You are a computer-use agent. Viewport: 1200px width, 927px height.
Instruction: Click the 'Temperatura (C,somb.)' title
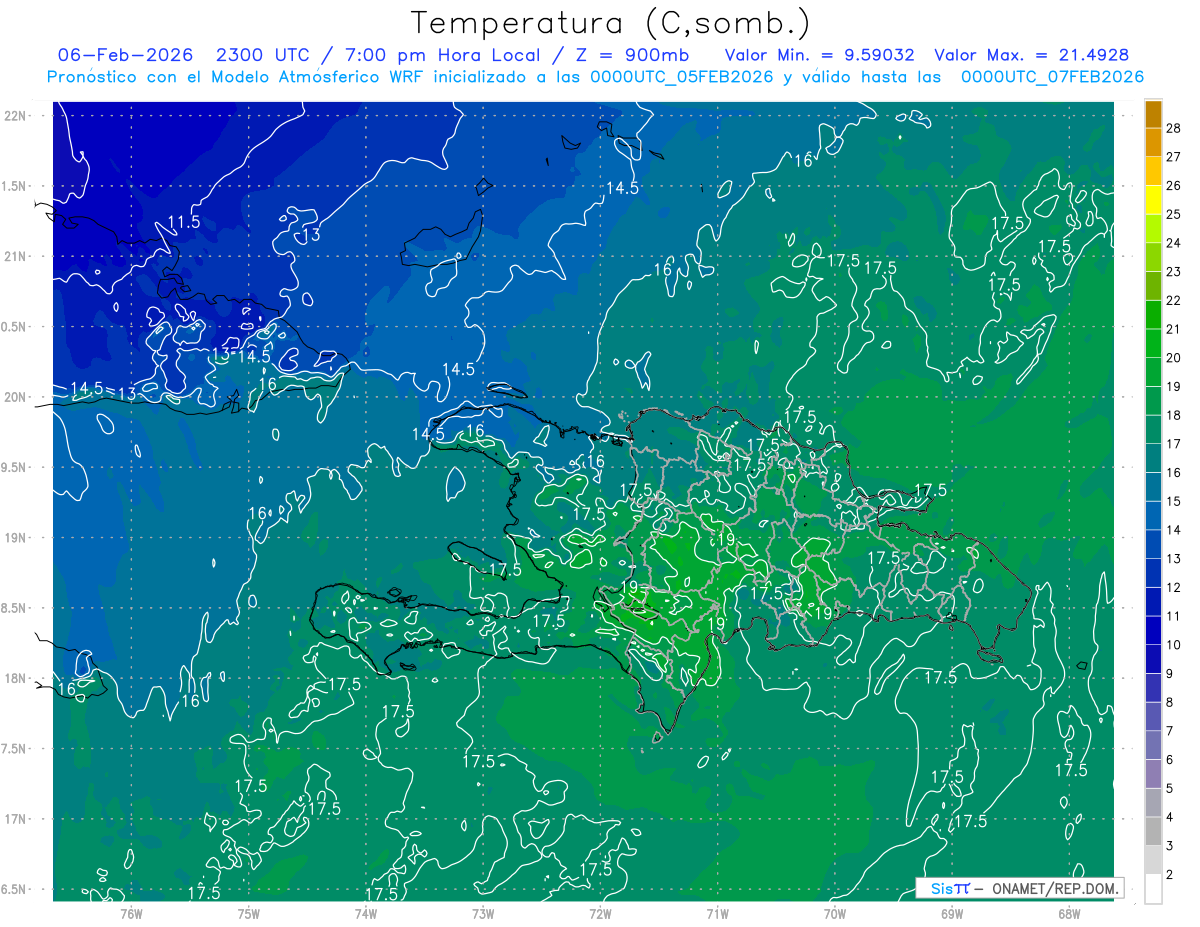[x=611, y=23]
